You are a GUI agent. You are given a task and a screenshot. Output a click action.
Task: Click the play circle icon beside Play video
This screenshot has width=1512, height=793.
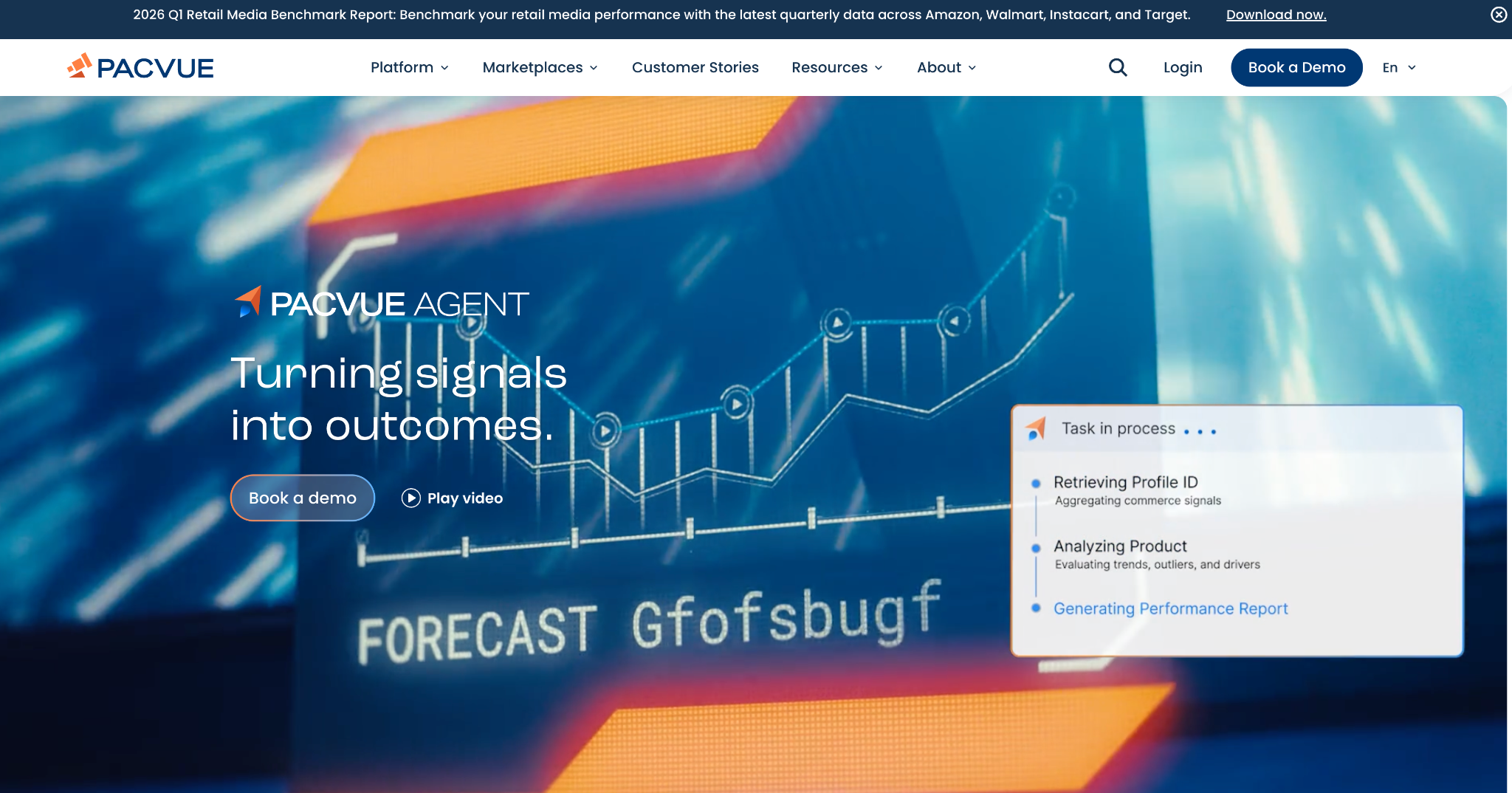[x=411, y=498]
